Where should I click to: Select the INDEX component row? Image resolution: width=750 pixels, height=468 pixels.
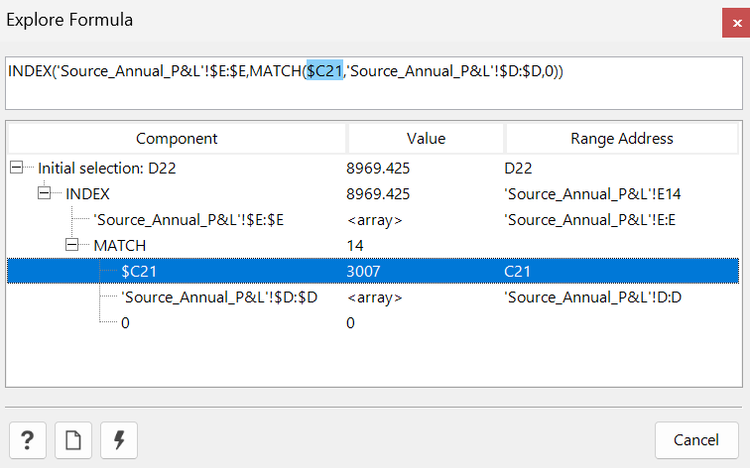pos(88,194)
